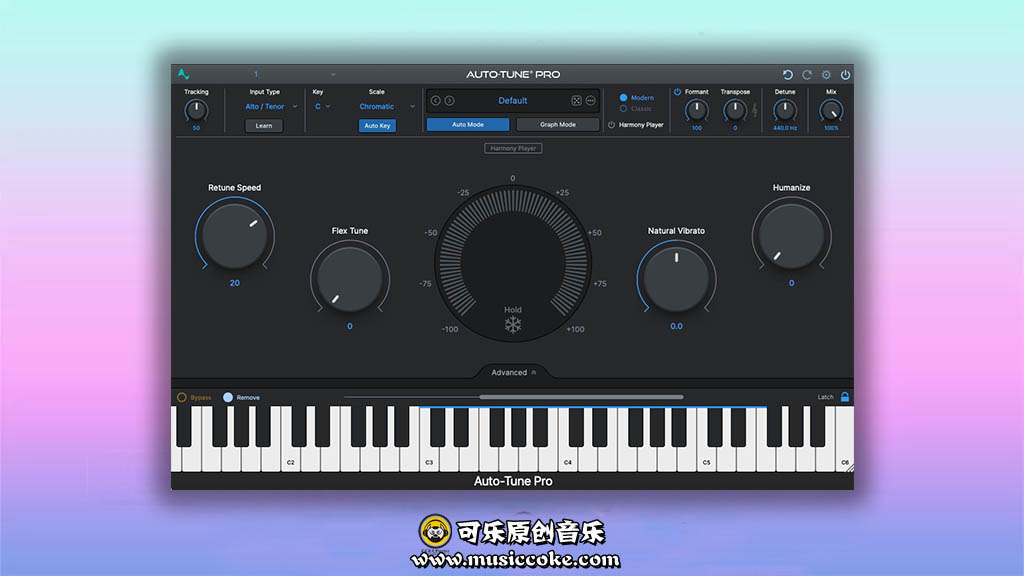Viewport: 1024px width, 576px height.
Task: Click the Natural Vibrato knob
Action: 676,279
